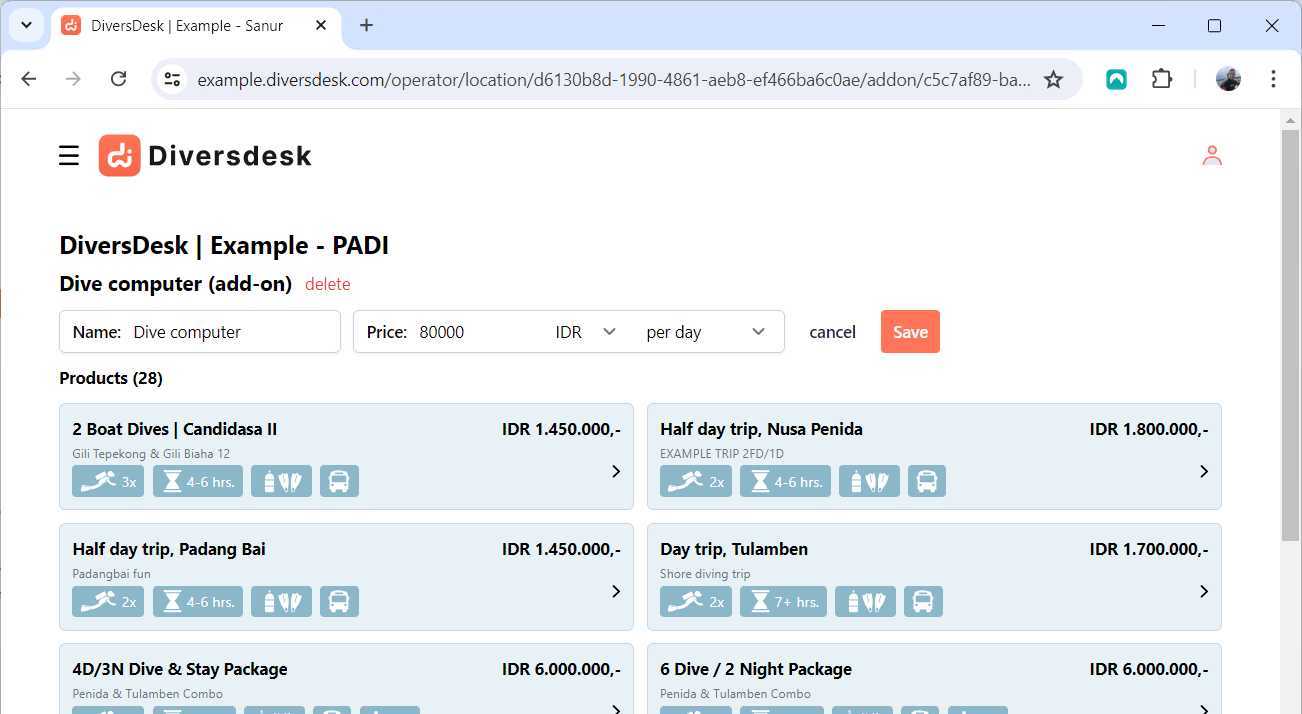Click 'EXAMPLE TRIP 2FD/1D' subtitle

click(722, 454)
